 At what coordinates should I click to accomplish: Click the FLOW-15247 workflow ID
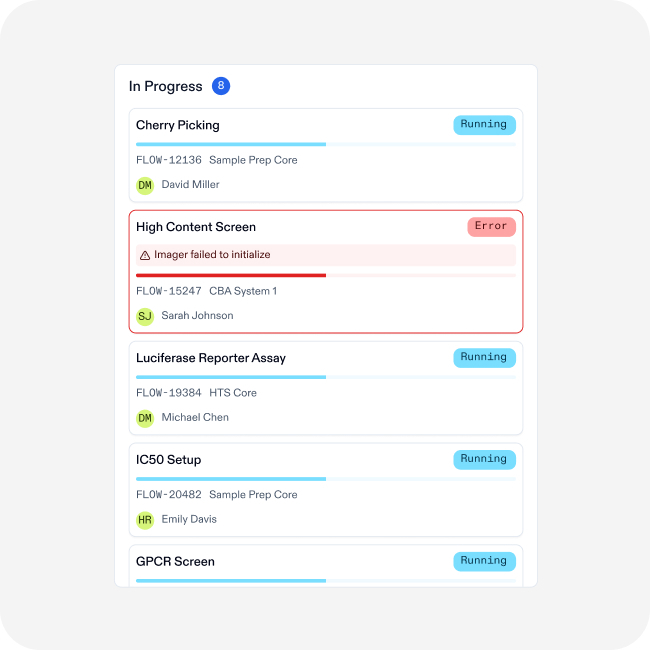169,292
